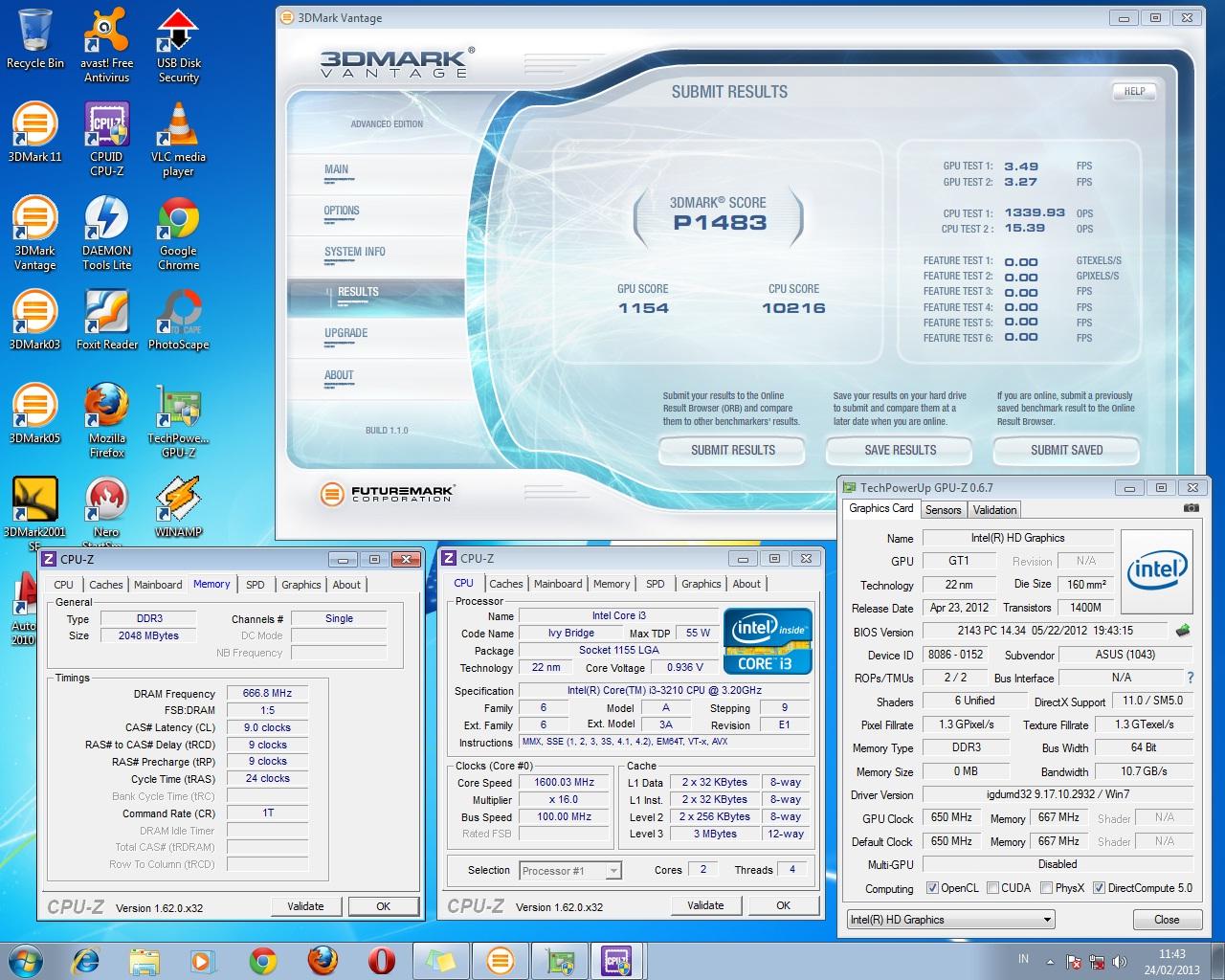Viewport: 1225px width, 980px height.
Task: Select the 3DMark03 desktop icon
Action: pos(35,320)
